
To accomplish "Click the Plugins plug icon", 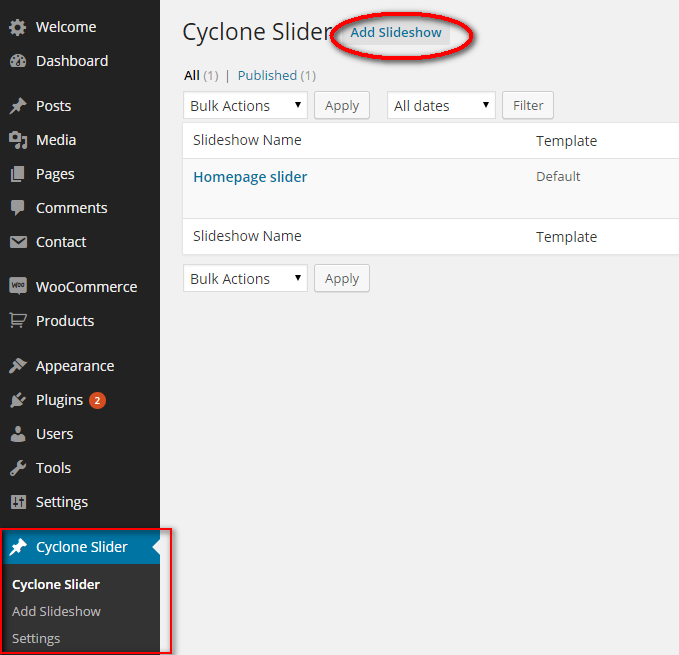I will click(18, 400).
